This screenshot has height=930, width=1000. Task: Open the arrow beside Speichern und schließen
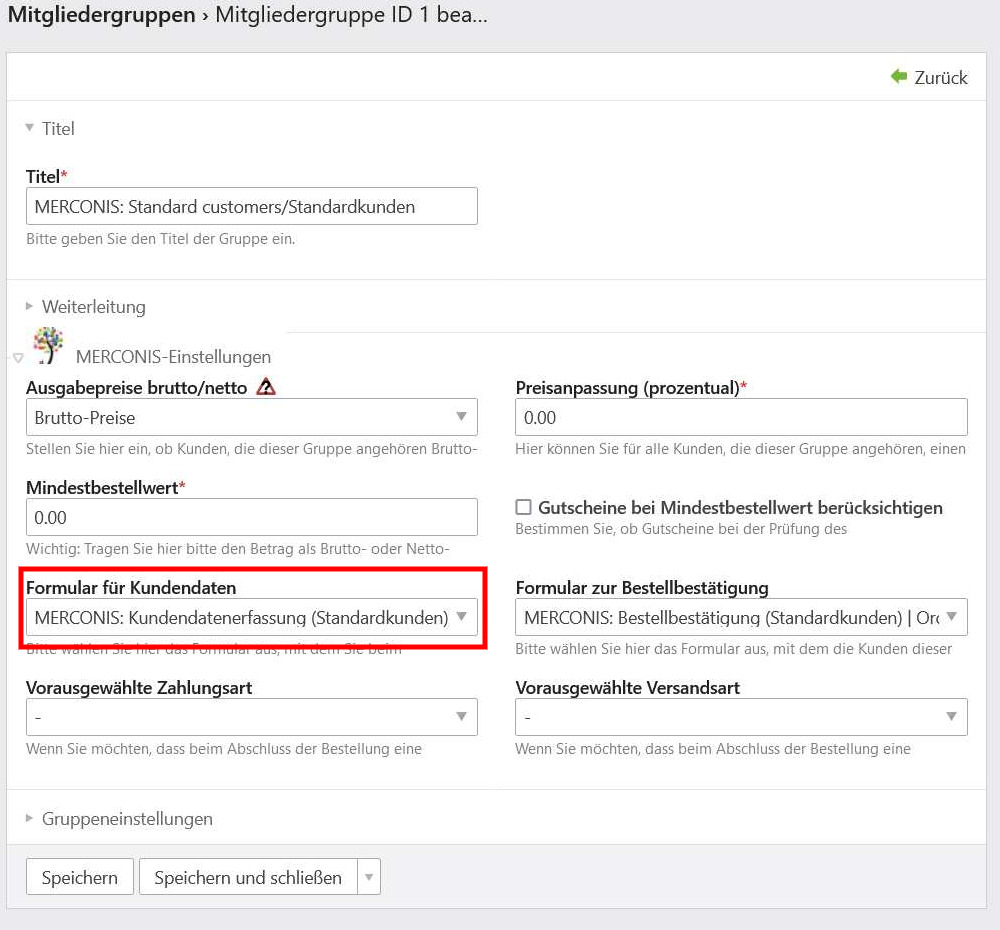pyautogui.click(x=369, y=877)
